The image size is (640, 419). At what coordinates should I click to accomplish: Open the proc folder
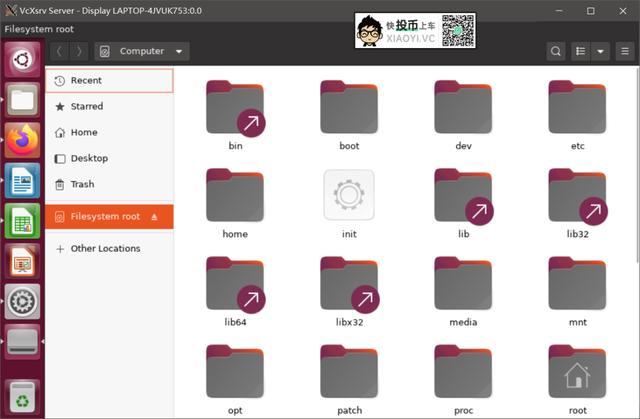point(463,372)
